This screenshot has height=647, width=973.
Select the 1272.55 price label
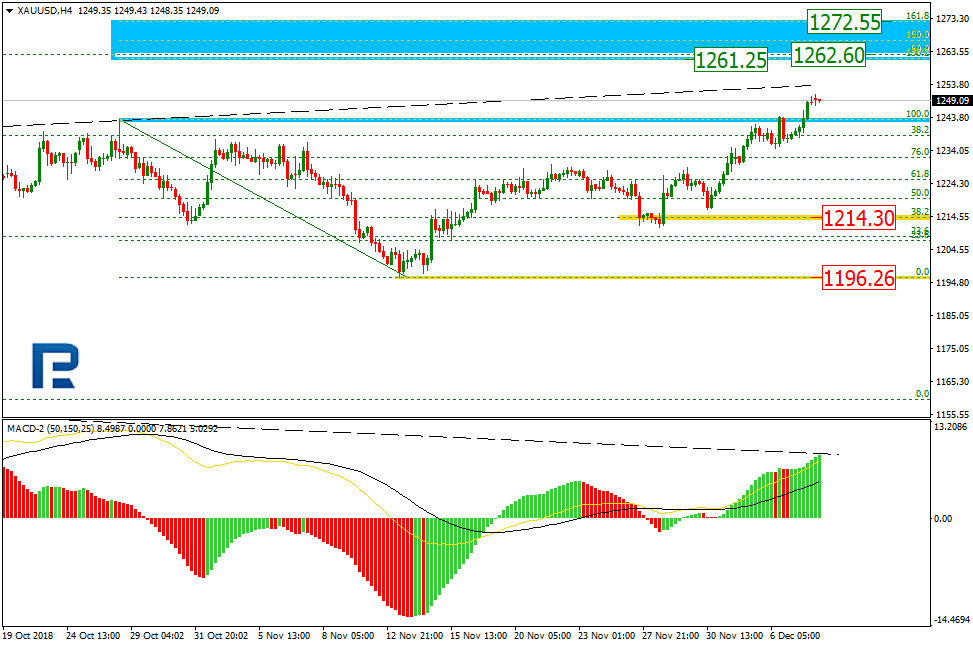pyautogui.click(x=845, y=22)
